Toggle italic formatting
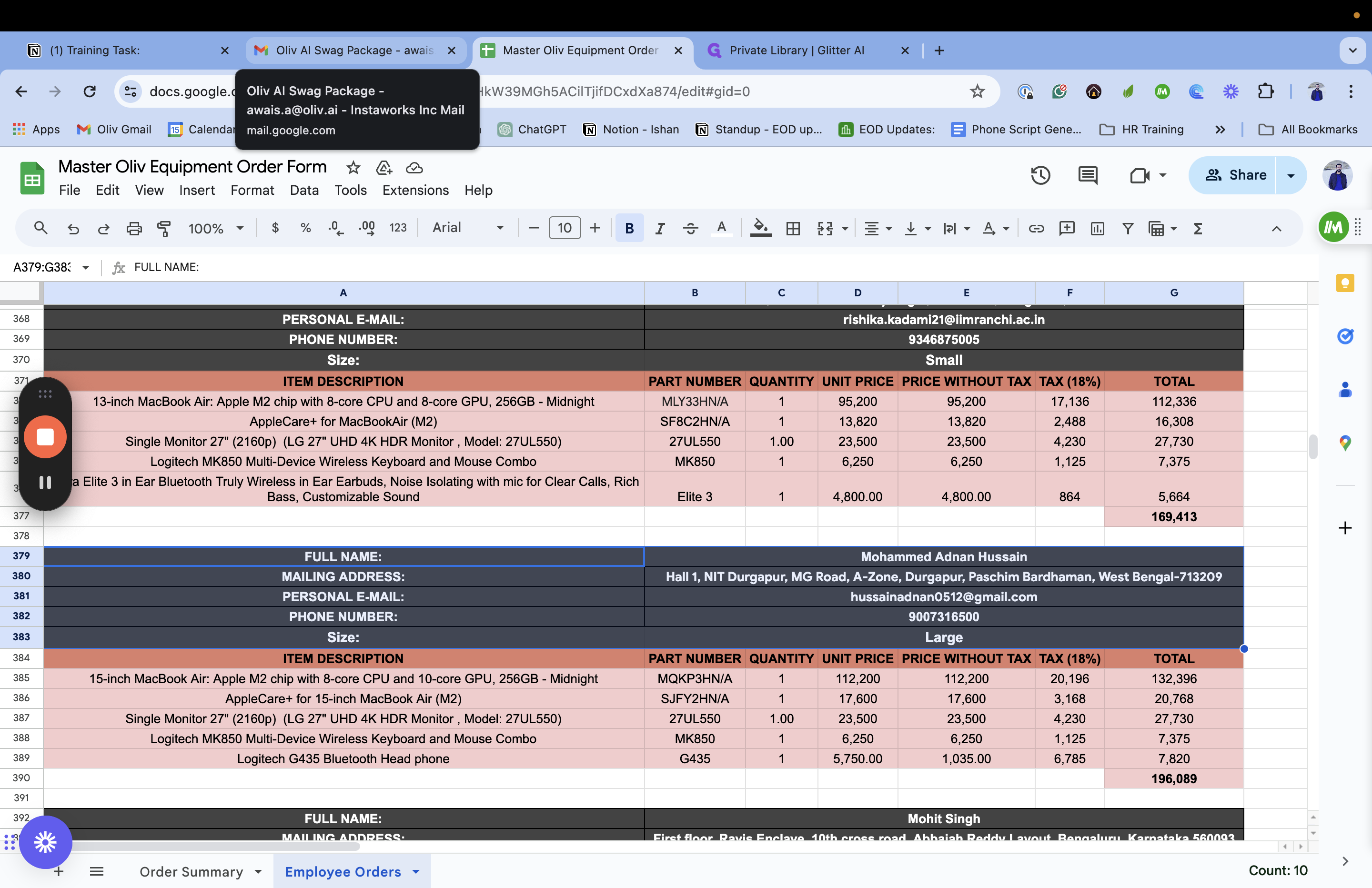Viewport: 1372px width, 888px height. click(659, 228)
